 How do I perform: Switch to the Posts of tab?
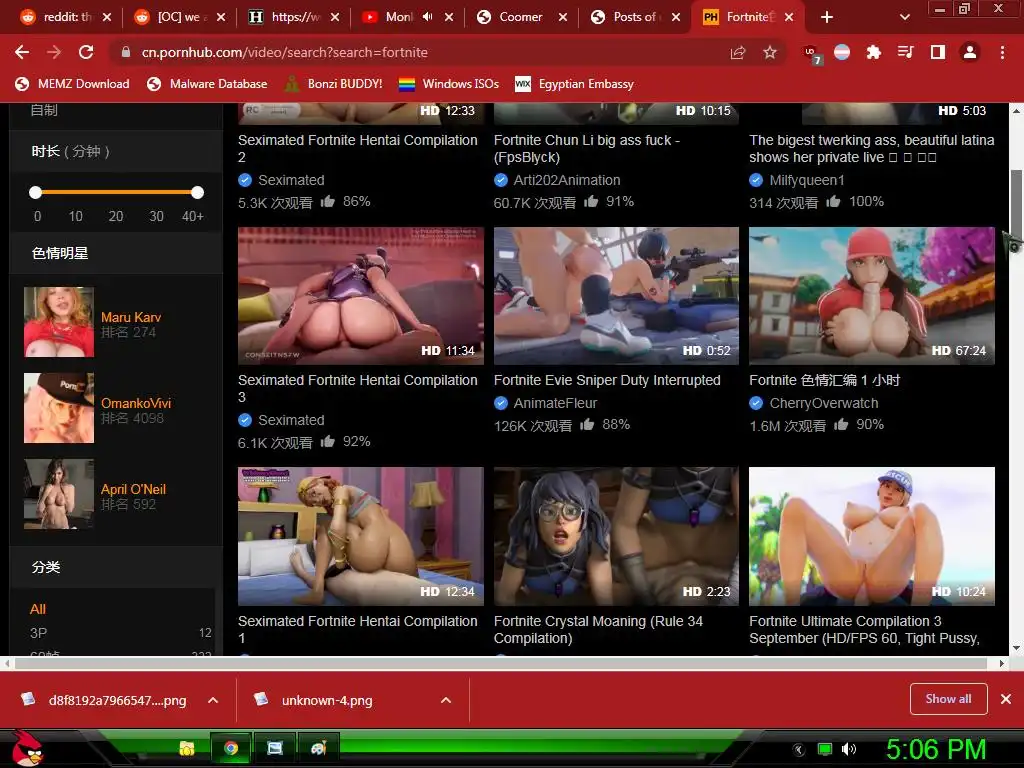click(635, 17)
